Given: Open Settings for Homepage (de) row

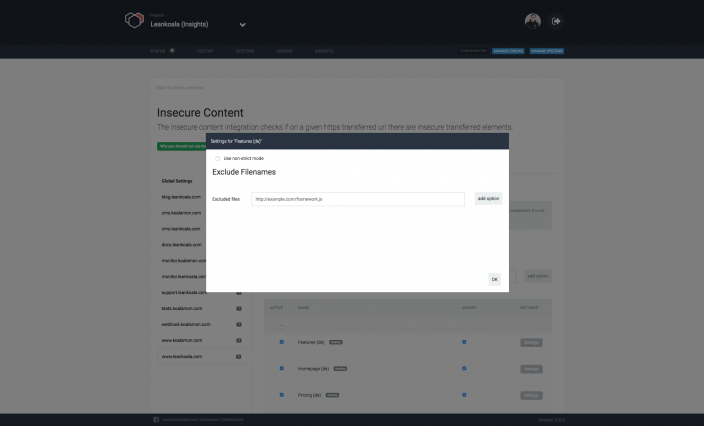Looking at the screenshot, I should click(x=531, y=369).
